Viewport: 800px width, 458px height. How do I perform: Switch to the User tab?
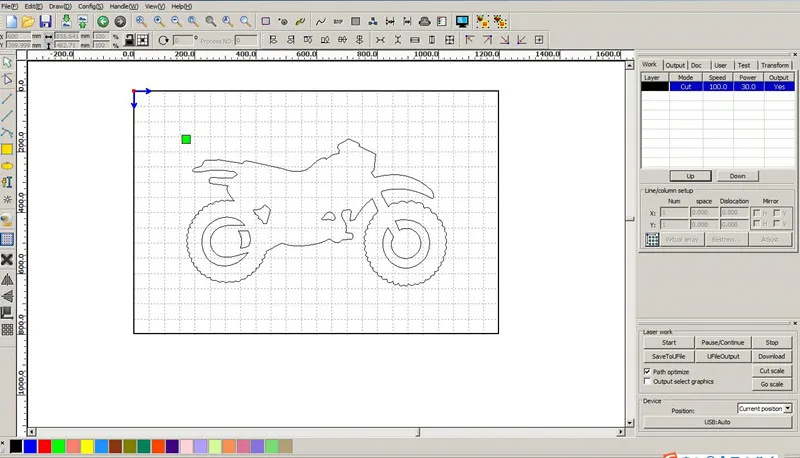coord(720,65)
